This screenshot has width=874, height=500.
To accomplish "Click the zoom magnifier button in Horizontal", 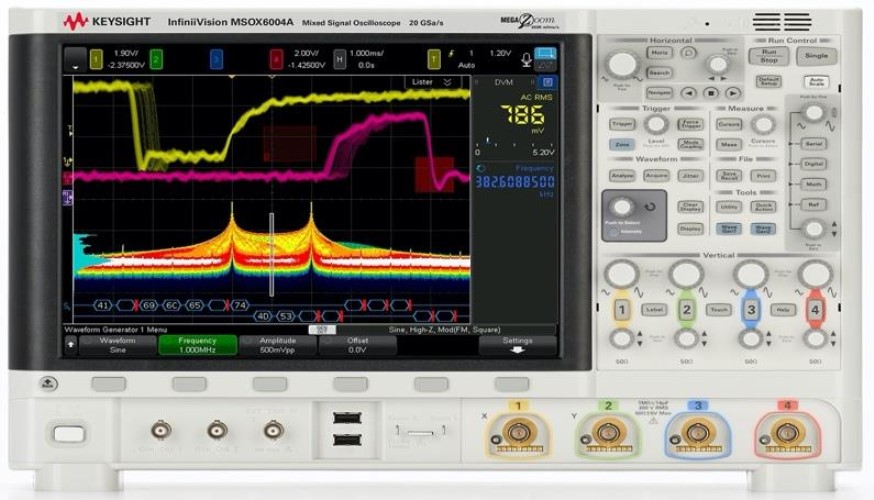I will click(x=689, y=53).
